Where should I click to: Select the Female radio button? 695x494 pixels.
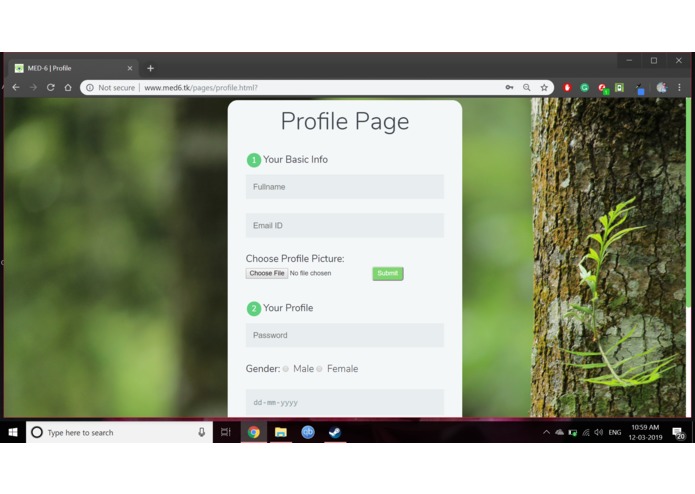pos(319,369)
